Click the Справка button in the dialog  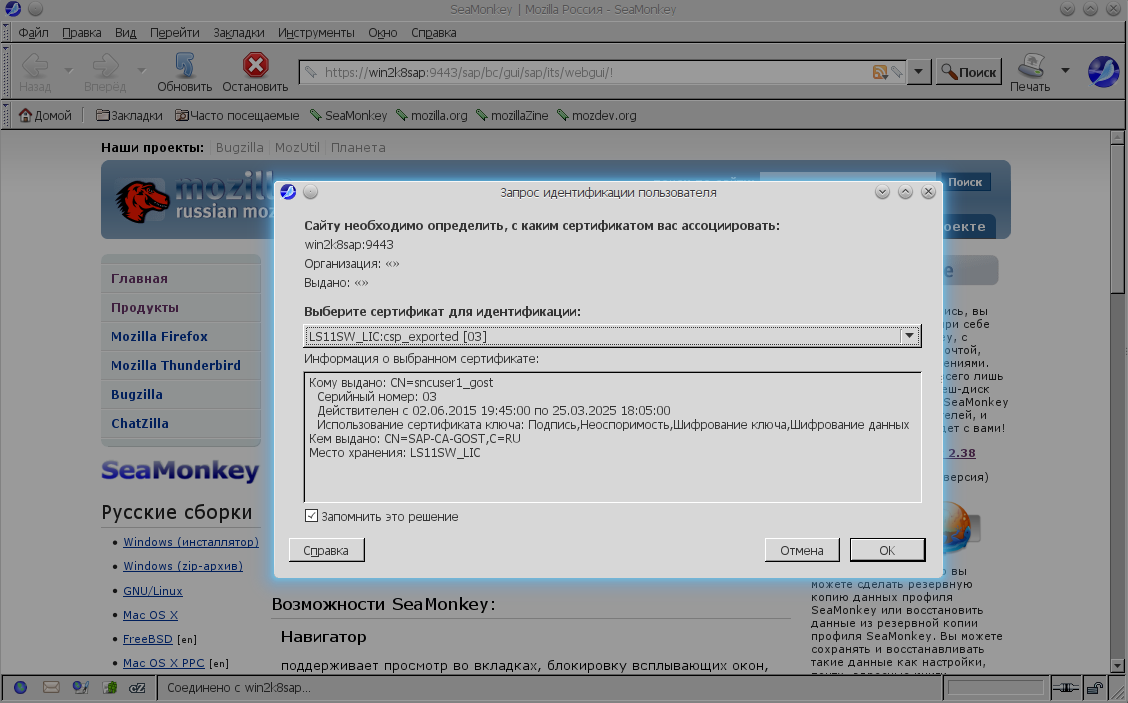coord(326,550)
